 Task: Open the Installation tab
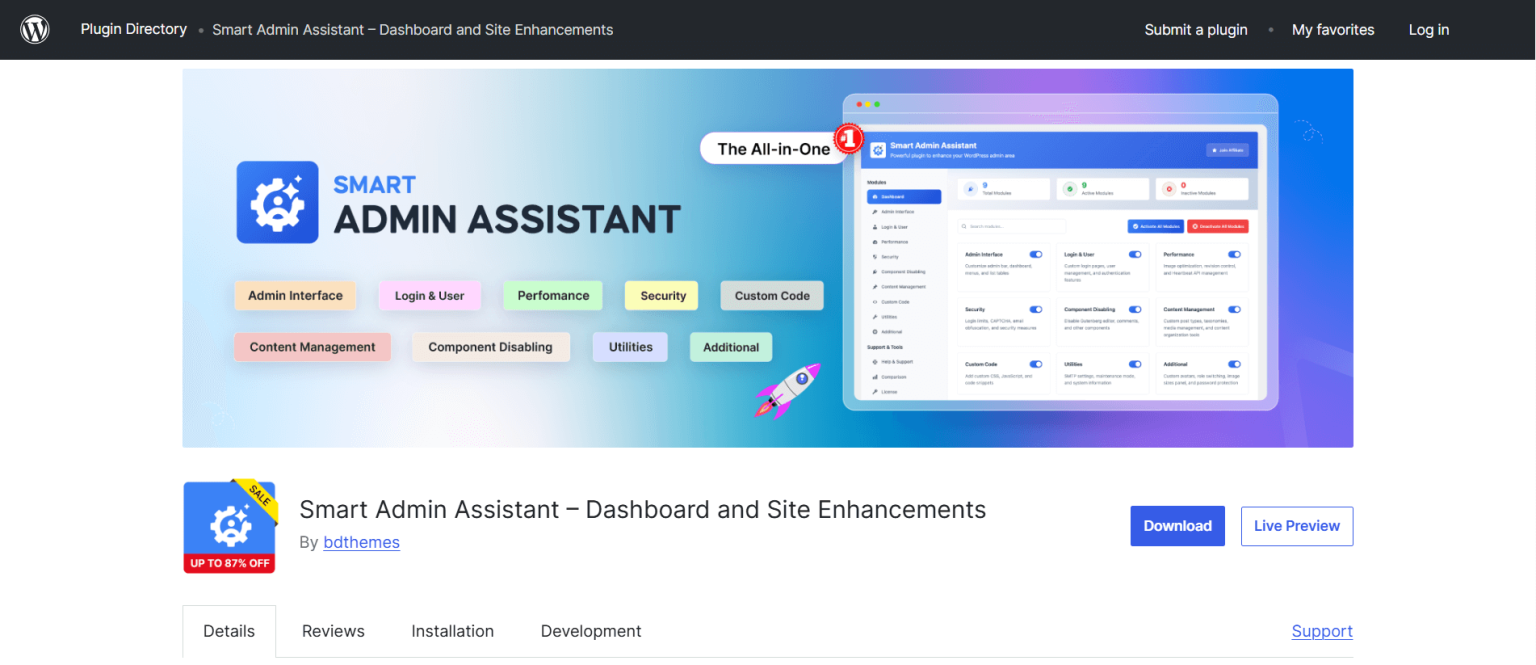click(x=453, y=631)
